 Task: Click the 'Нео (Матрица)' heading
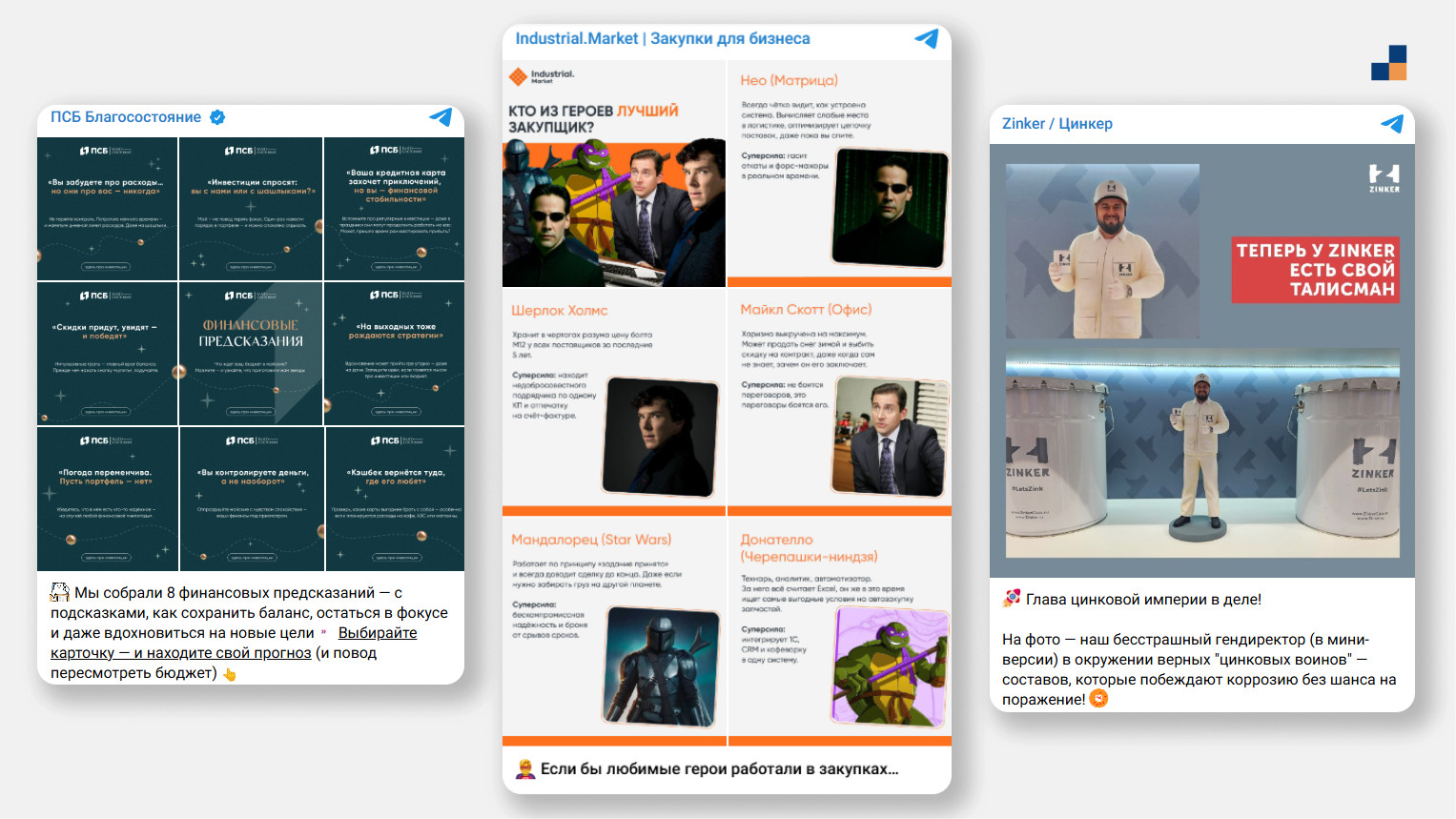coord(790,81)
